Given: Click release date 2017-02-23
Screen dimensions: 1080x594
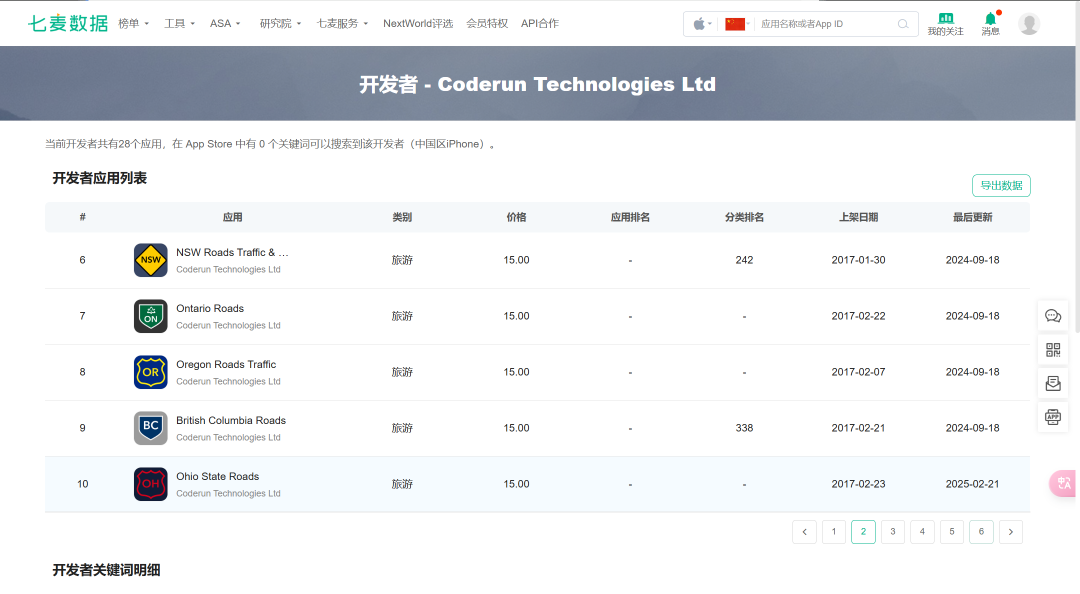Looking at the screenshot, I should tap(858, 484).
